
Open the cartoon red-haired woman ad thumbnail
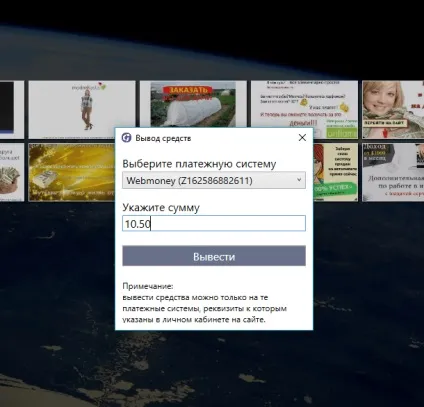[x=335, y=172]
